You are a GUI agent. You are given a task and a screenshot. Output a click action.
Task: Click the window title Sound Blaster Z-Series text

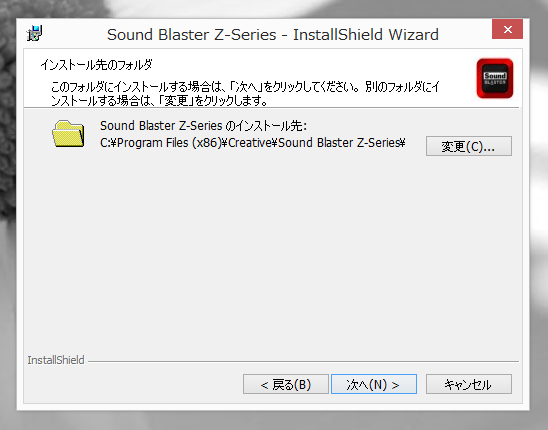point(192,35)
